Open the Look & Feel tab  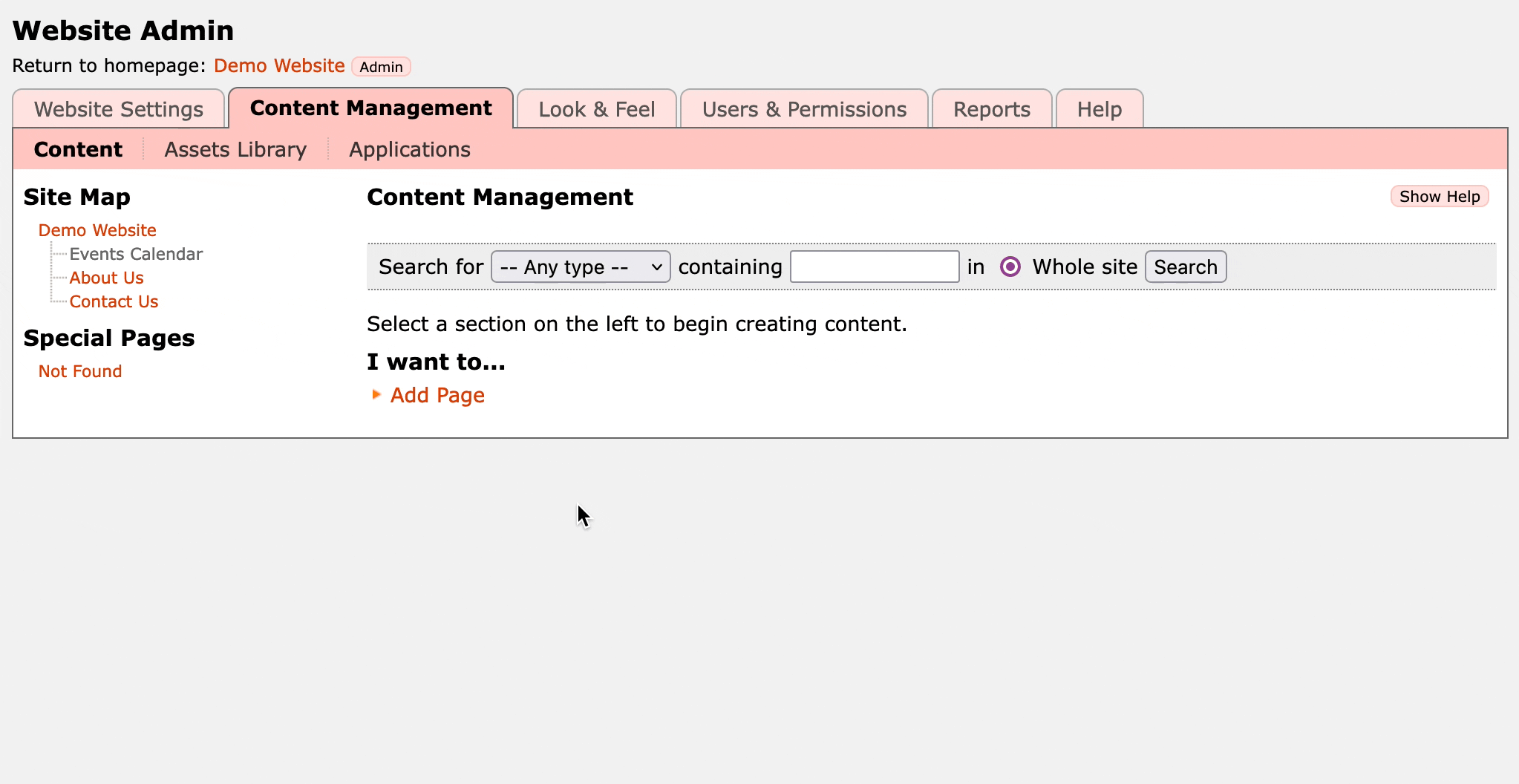596,109
